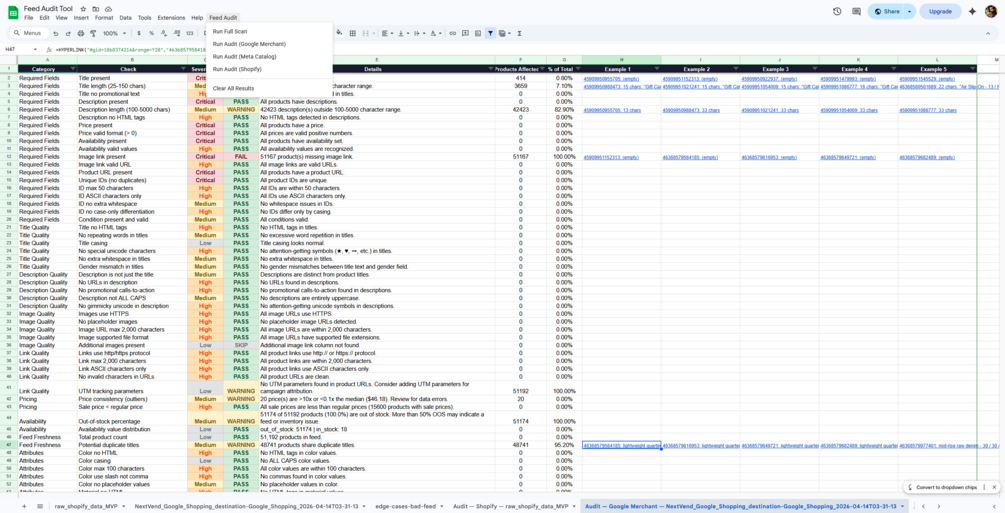Viewport: 1005px width, 513px height.
Task: Select Run Full Scan menu item
Action: tap(229, 31)
